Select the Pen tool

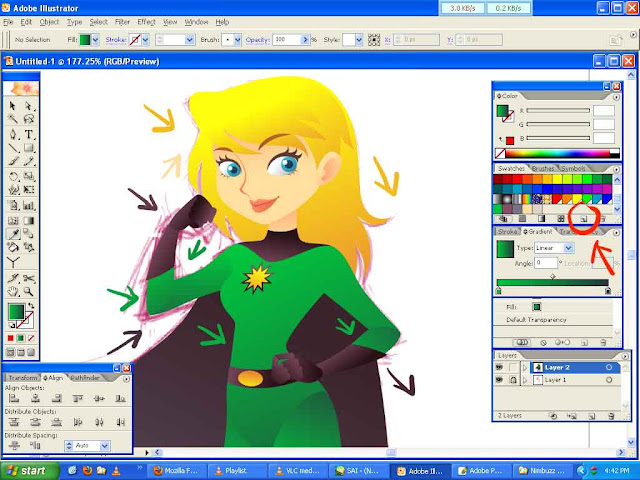pos(13,135)
